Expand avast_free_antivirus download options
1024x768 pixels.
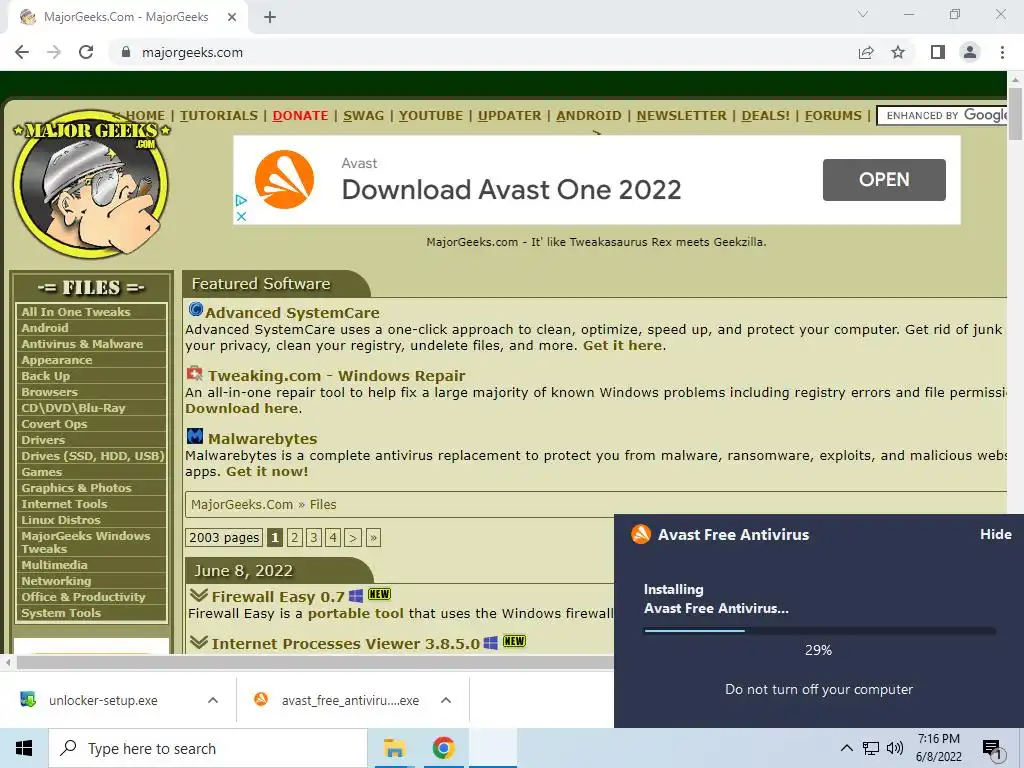point(446,700)
